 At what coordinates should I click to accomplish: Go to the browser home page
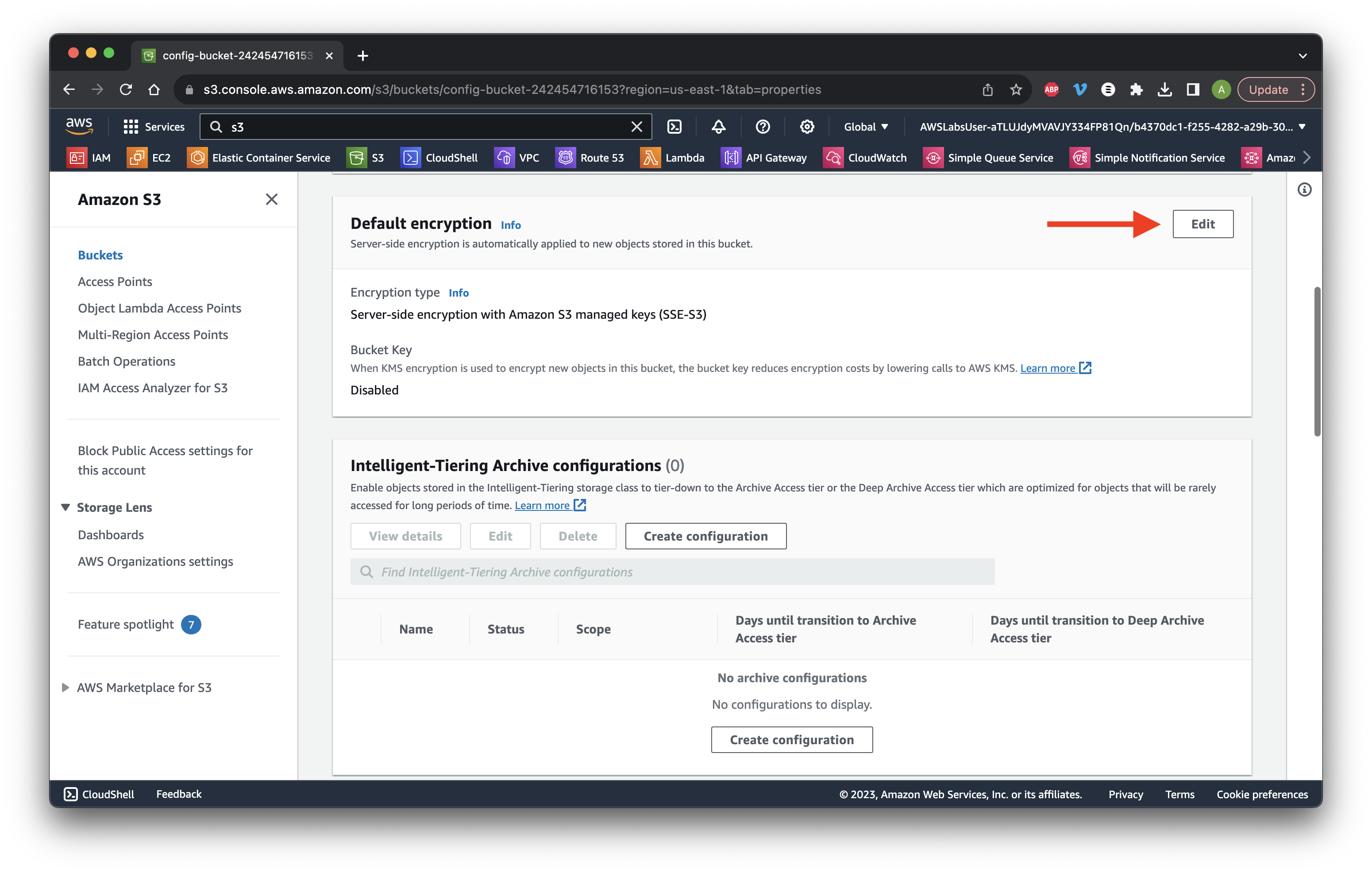pyautogui.click(x=154, y=89)
